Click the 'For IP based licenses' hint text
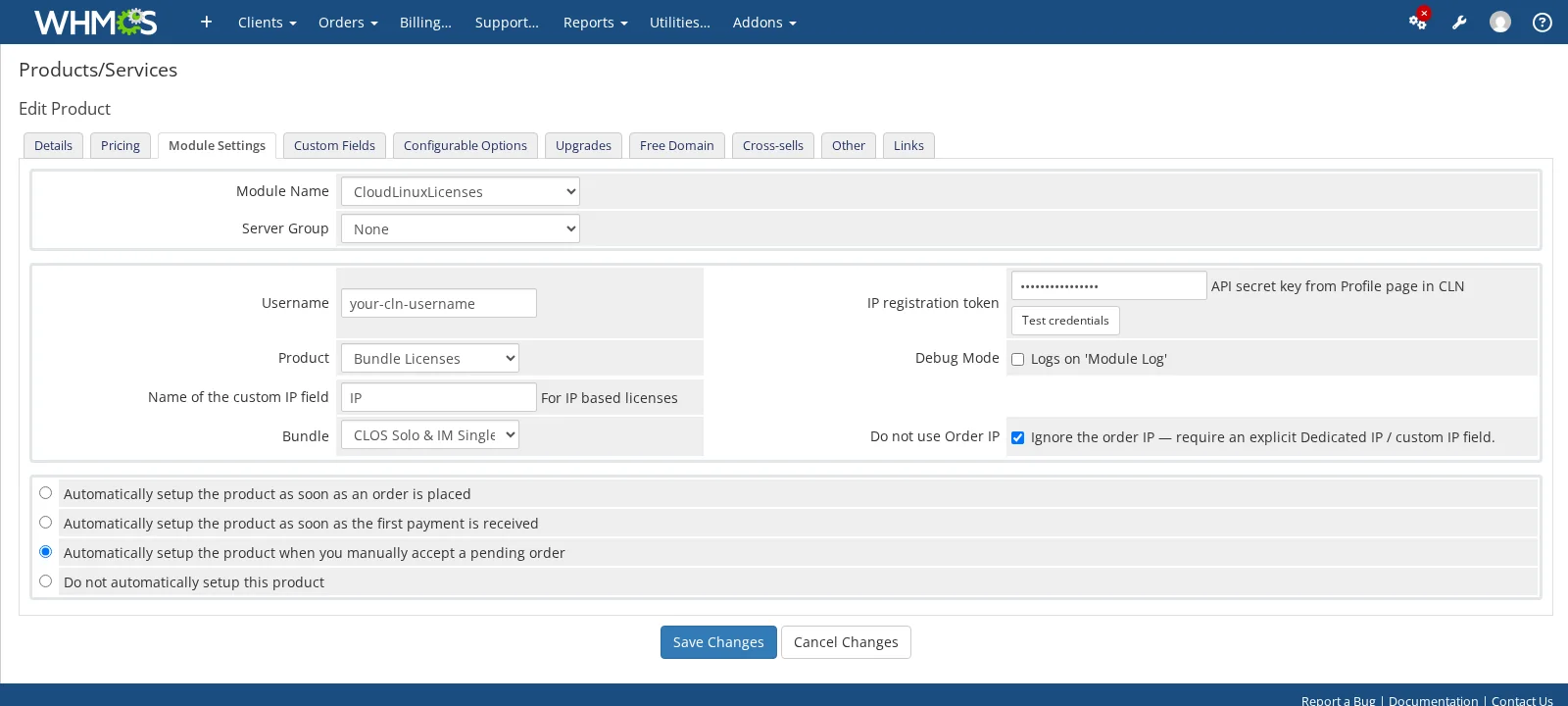This screenshot has height=706, width=1568. [610, 398]
